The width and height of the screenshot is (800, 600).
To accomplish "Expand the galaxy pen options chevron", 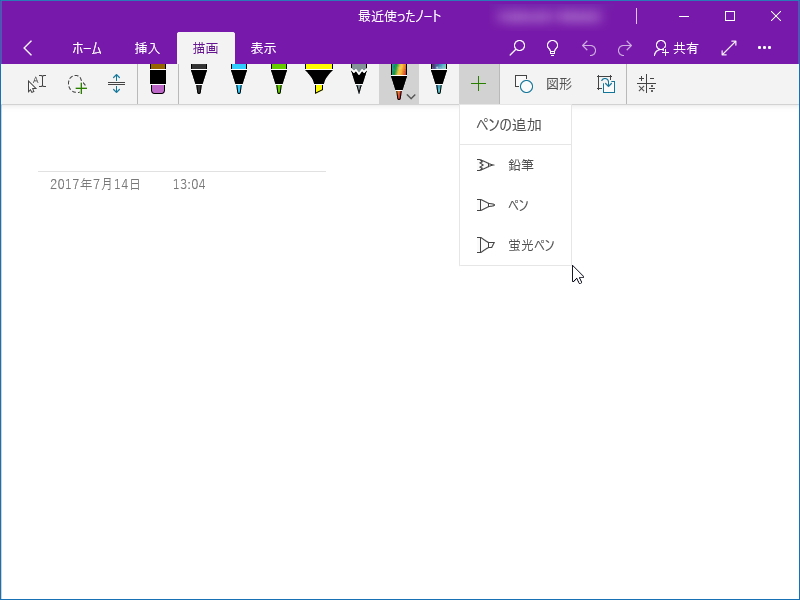I will click(410, 95).
